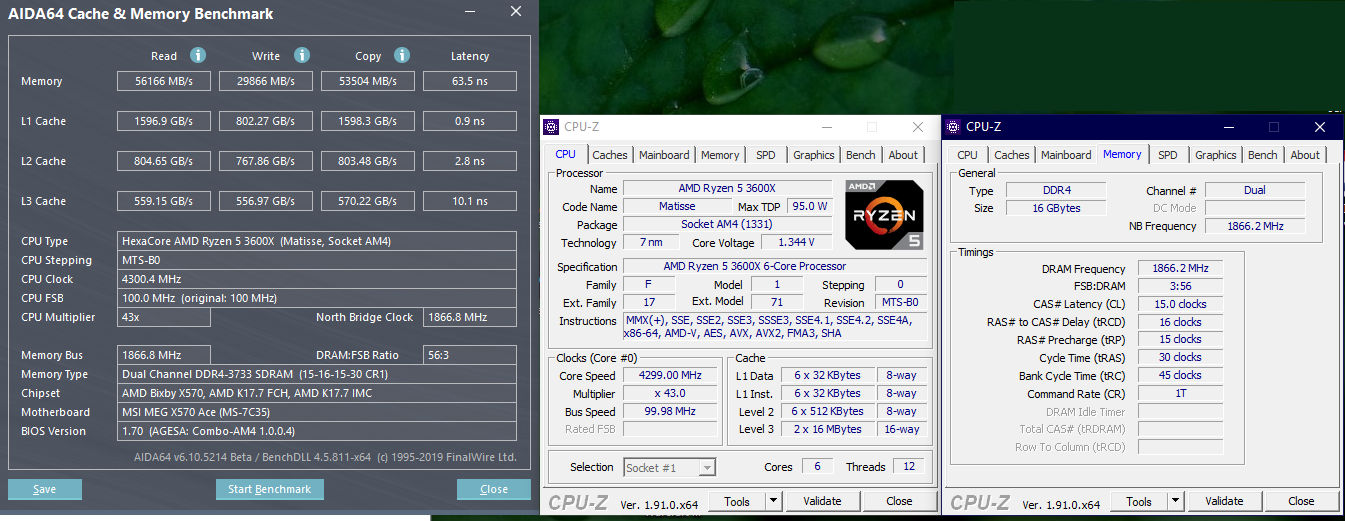Minimize the CPU-Z CPU tab window

[826, 127]
